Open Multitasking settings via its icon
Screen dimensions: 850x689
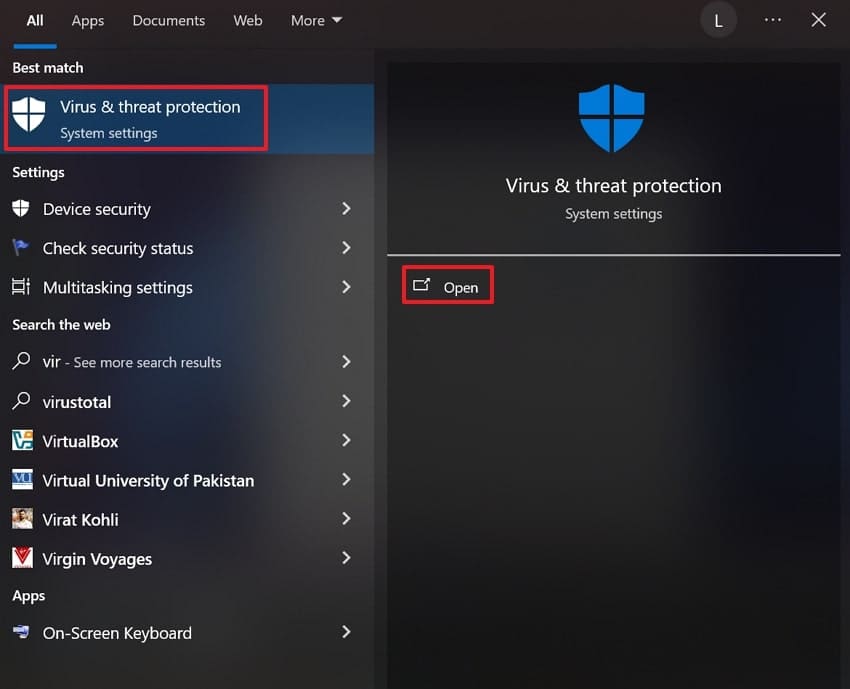(x=22, y=287)
